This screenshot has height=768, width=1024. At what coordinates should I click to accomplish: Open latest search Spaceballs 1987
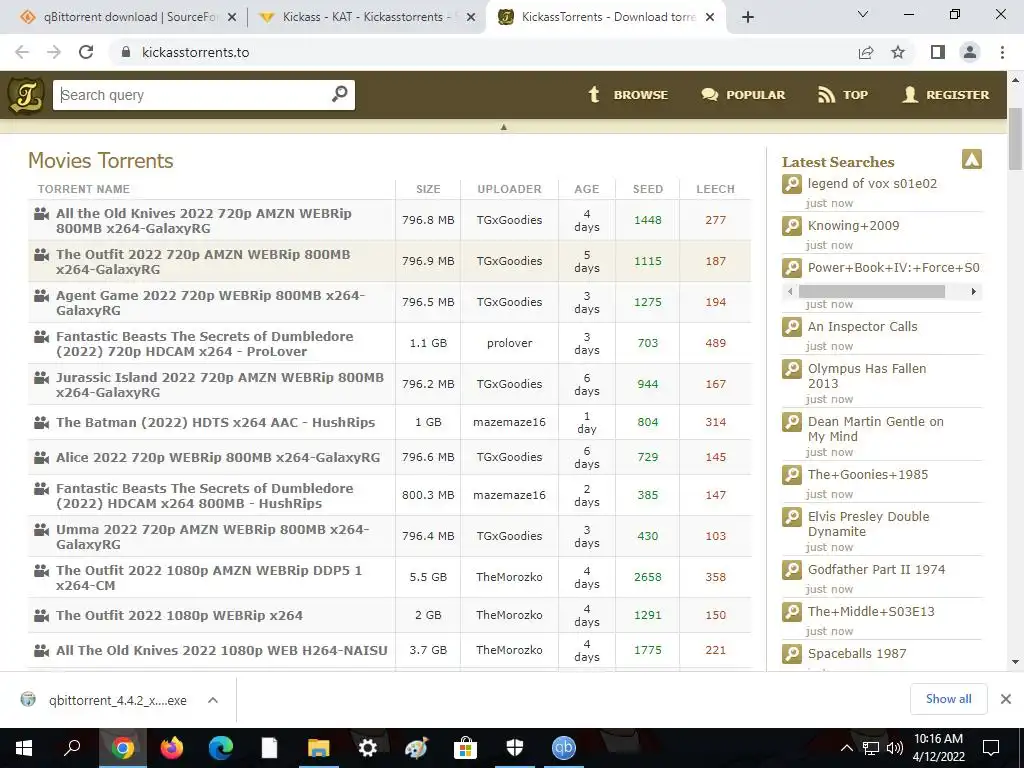click(x=857, y=653)
